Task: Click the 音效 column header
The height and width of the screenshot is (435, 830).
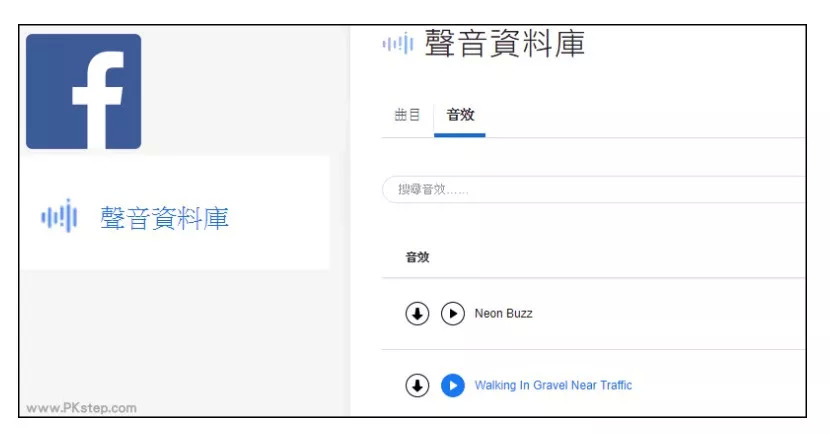Action: [x=417, y=257]
